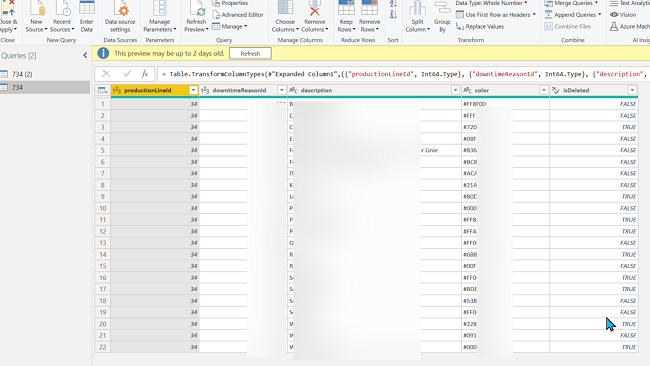This screenshot has width=650, height=366.
Task: Open description column filter dropdown
Action: pos(455,90)
